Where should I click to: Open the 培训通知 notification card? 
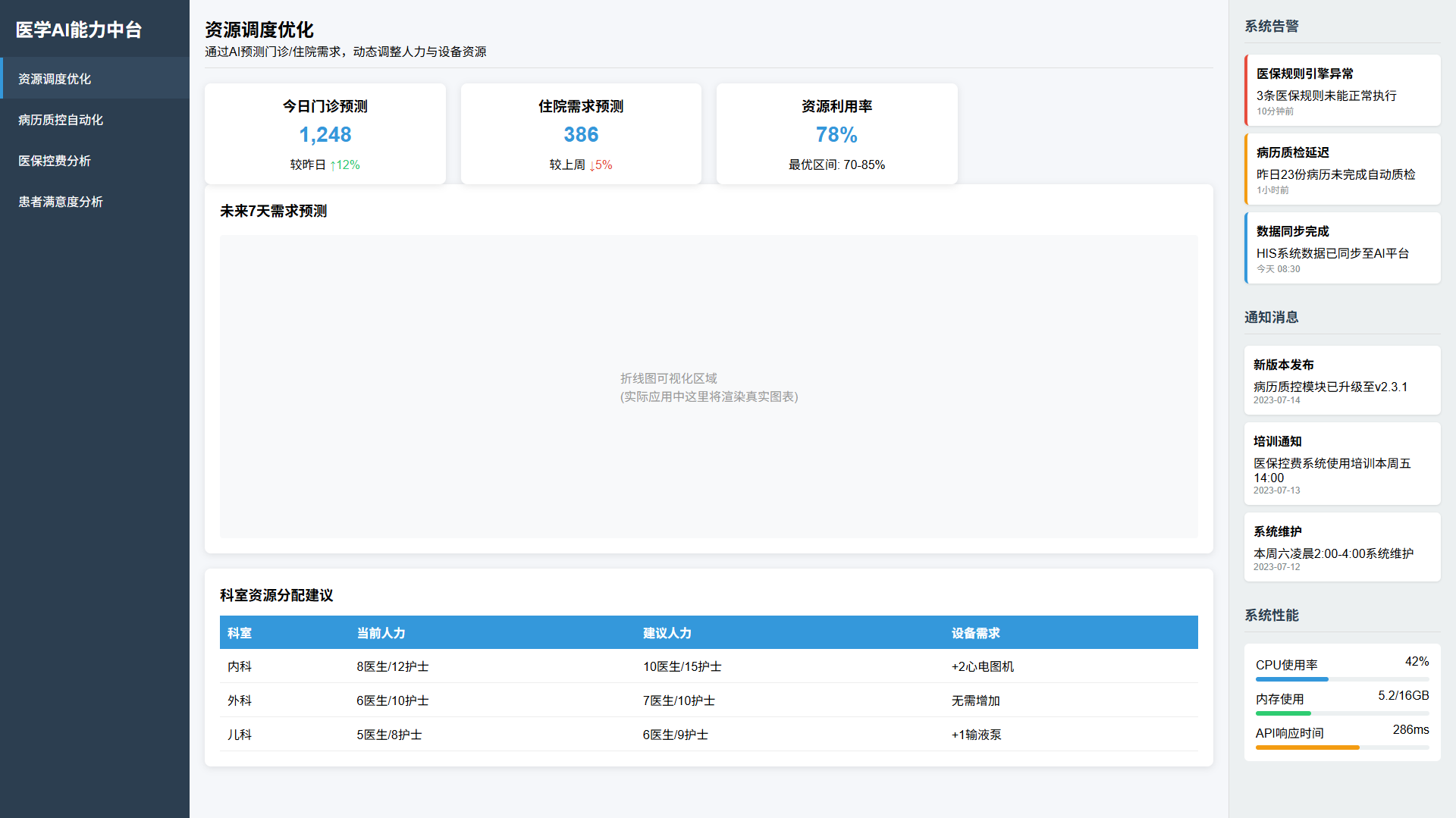point(1342,464)
